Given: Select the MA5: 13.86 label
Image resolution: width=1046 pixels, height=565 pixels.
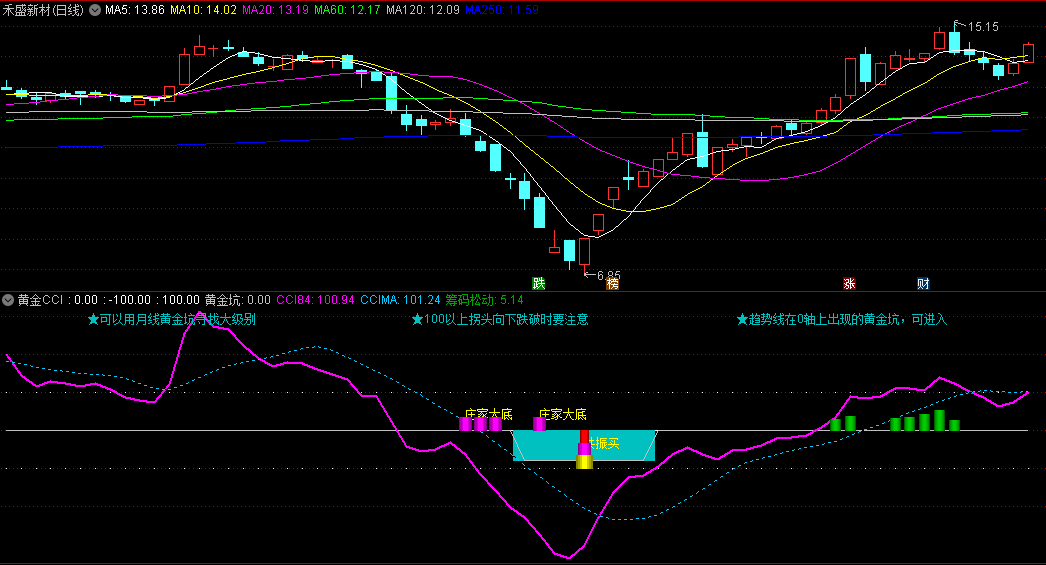Looking at the screenshot, I should coord(135,10).
